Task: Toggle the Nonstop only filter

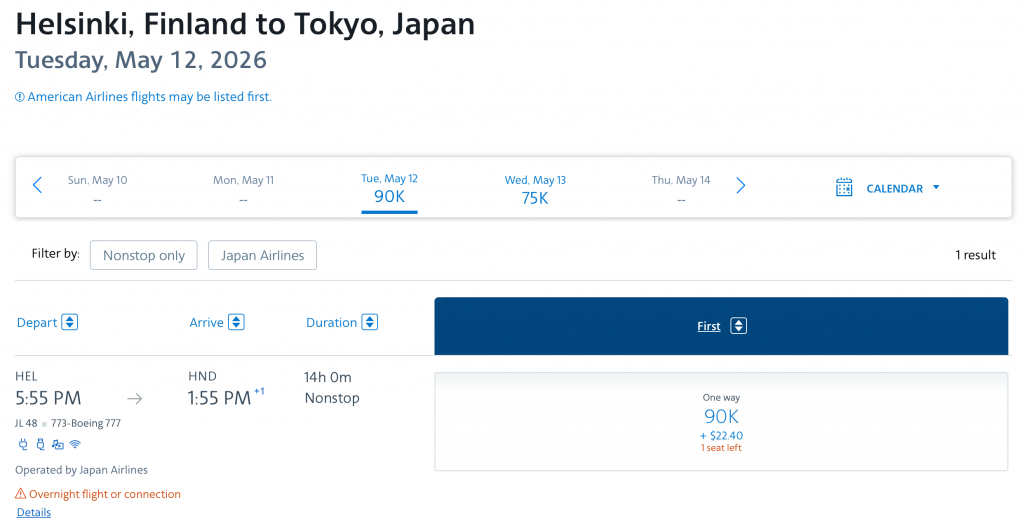Action: (x=144, y=255)
